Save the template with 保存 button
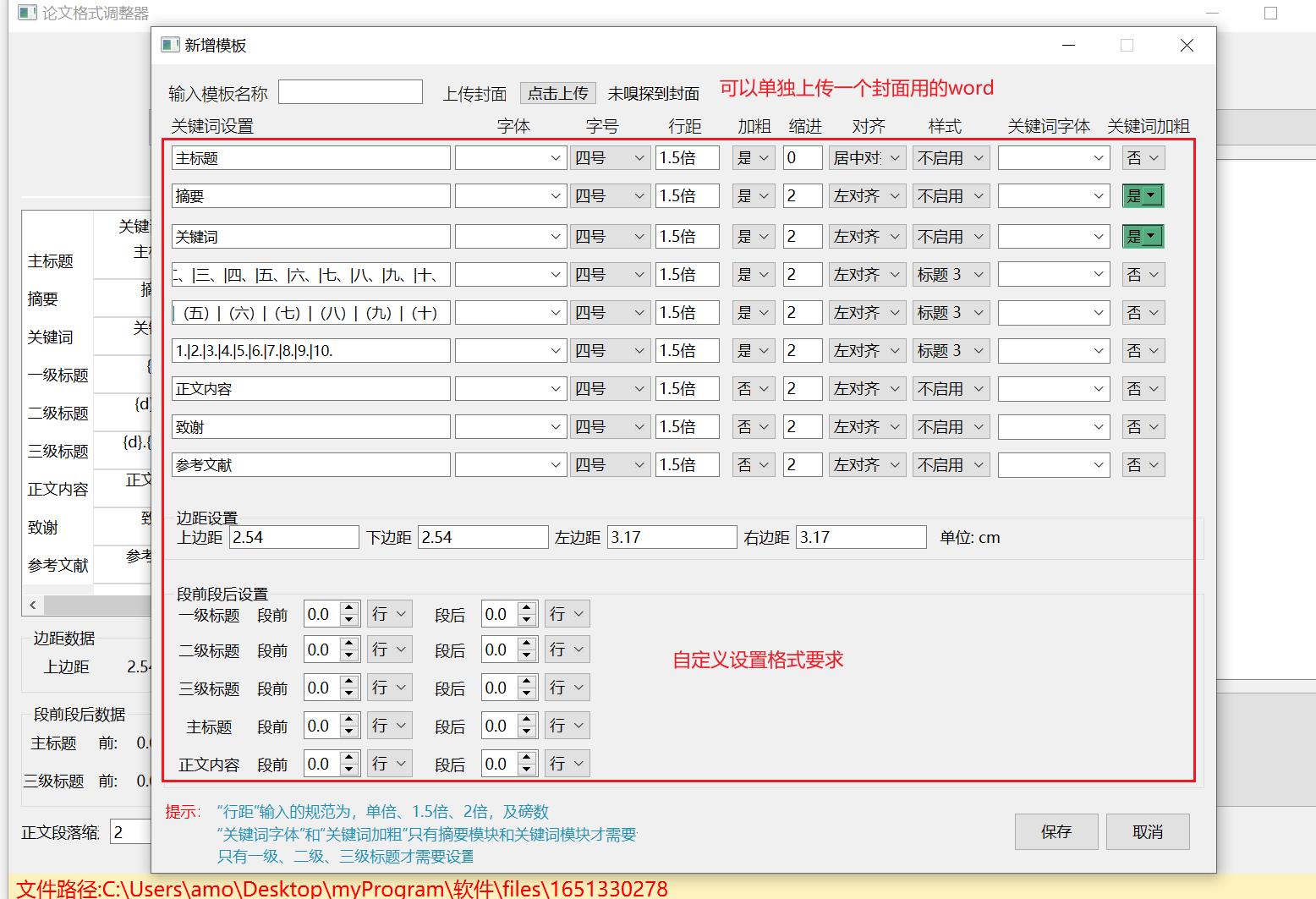1316x899 pixels. pyautogui.click(x=1056, y=832)
